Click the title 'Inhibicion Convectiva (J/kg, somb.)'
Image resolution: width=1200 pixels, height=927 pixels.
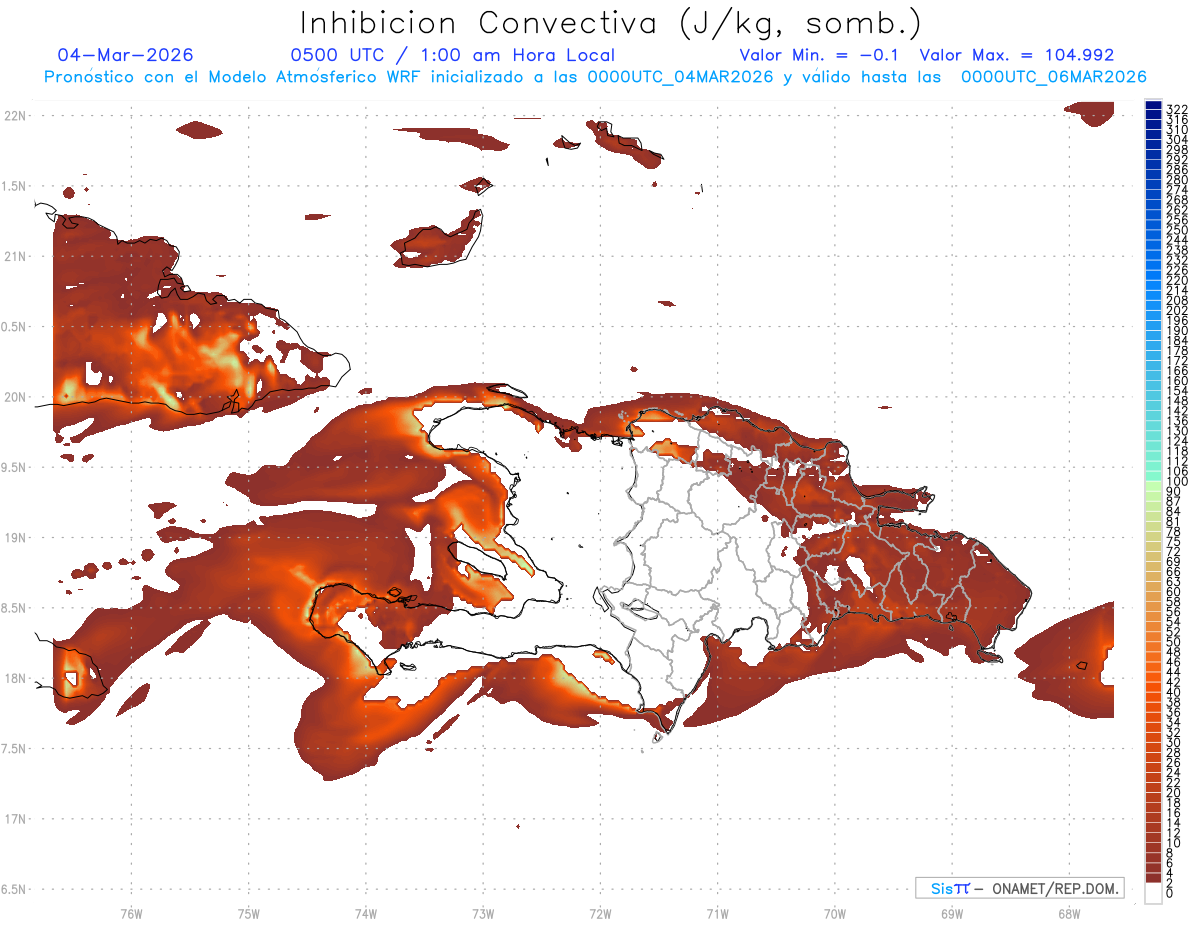click(611, 23)
